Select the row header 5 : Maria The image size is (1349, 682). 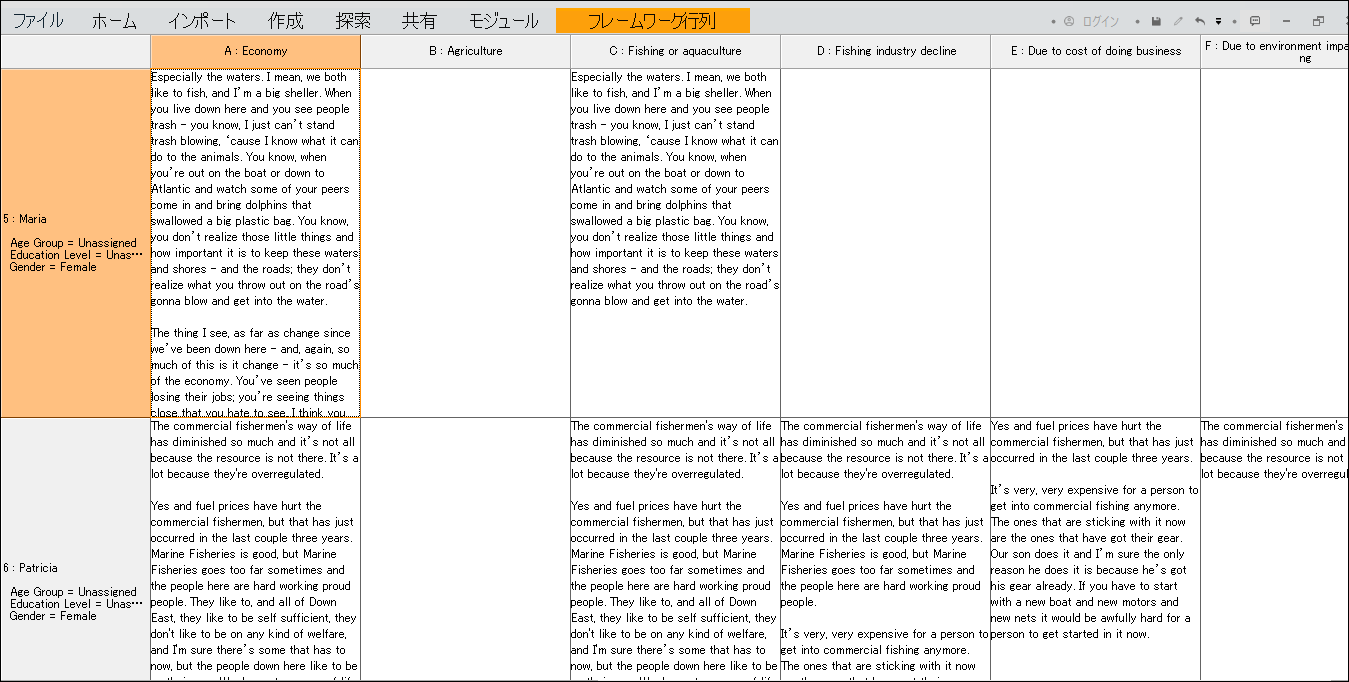click(75, 243)
